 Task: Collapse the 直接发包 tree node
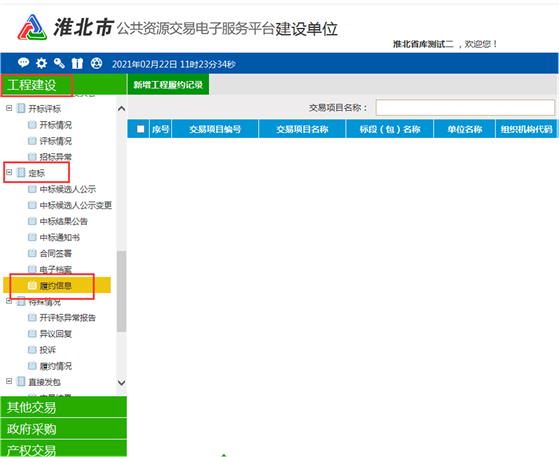tap(9, 381)
